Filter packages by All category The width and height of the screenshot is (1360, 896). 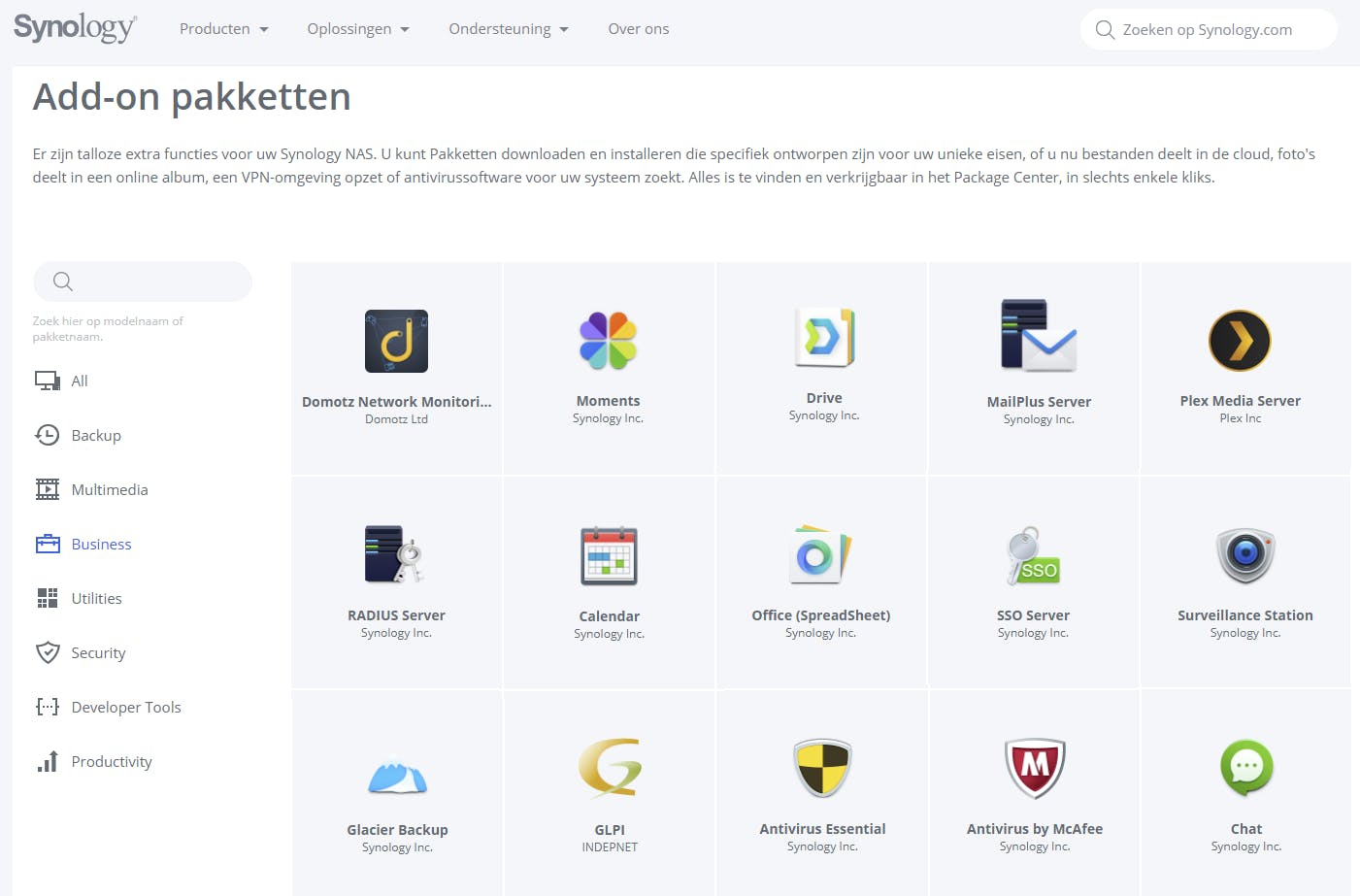coord(80,381)
